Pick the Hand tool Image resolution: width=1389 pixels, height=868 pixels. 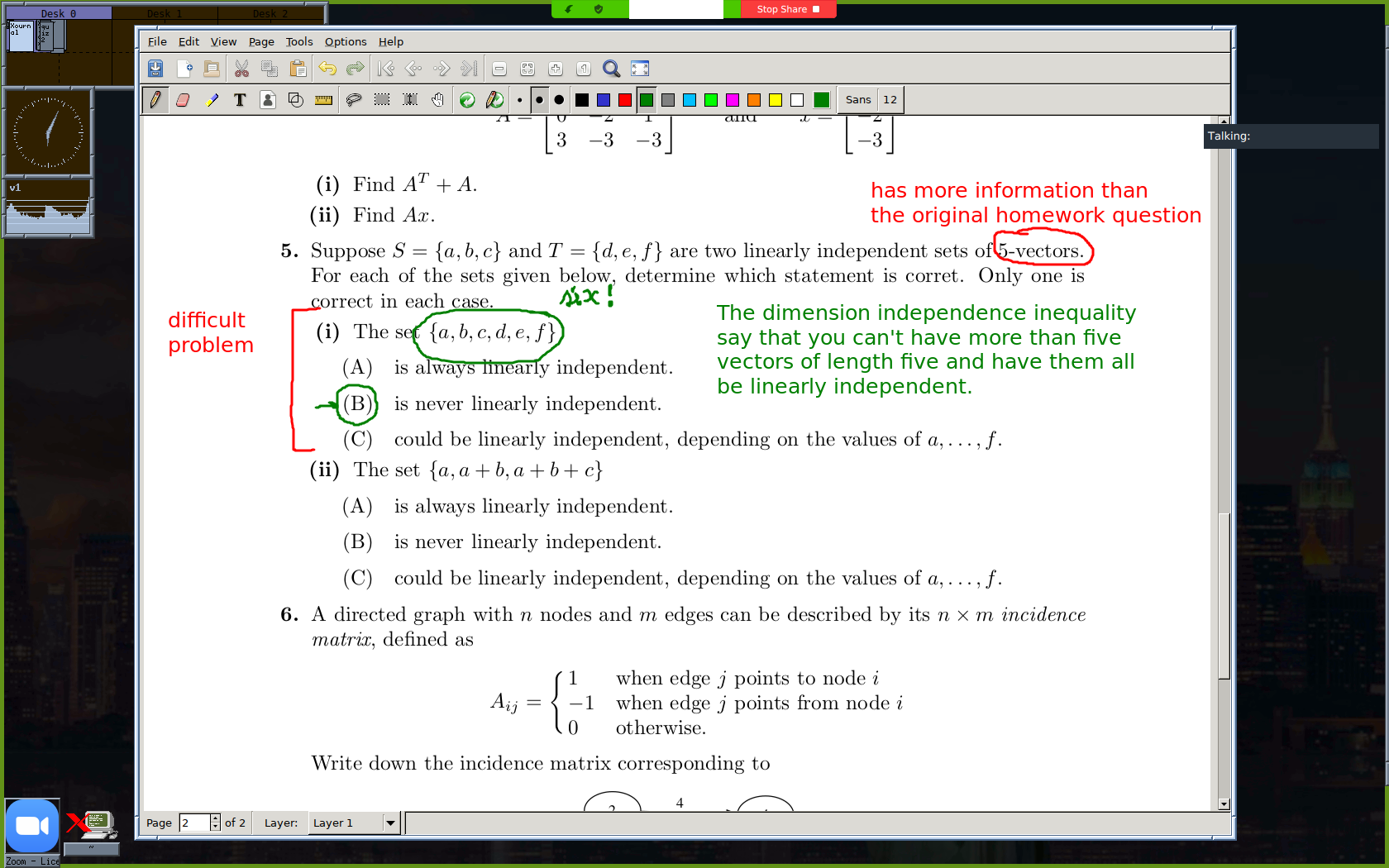coord(437,100)
